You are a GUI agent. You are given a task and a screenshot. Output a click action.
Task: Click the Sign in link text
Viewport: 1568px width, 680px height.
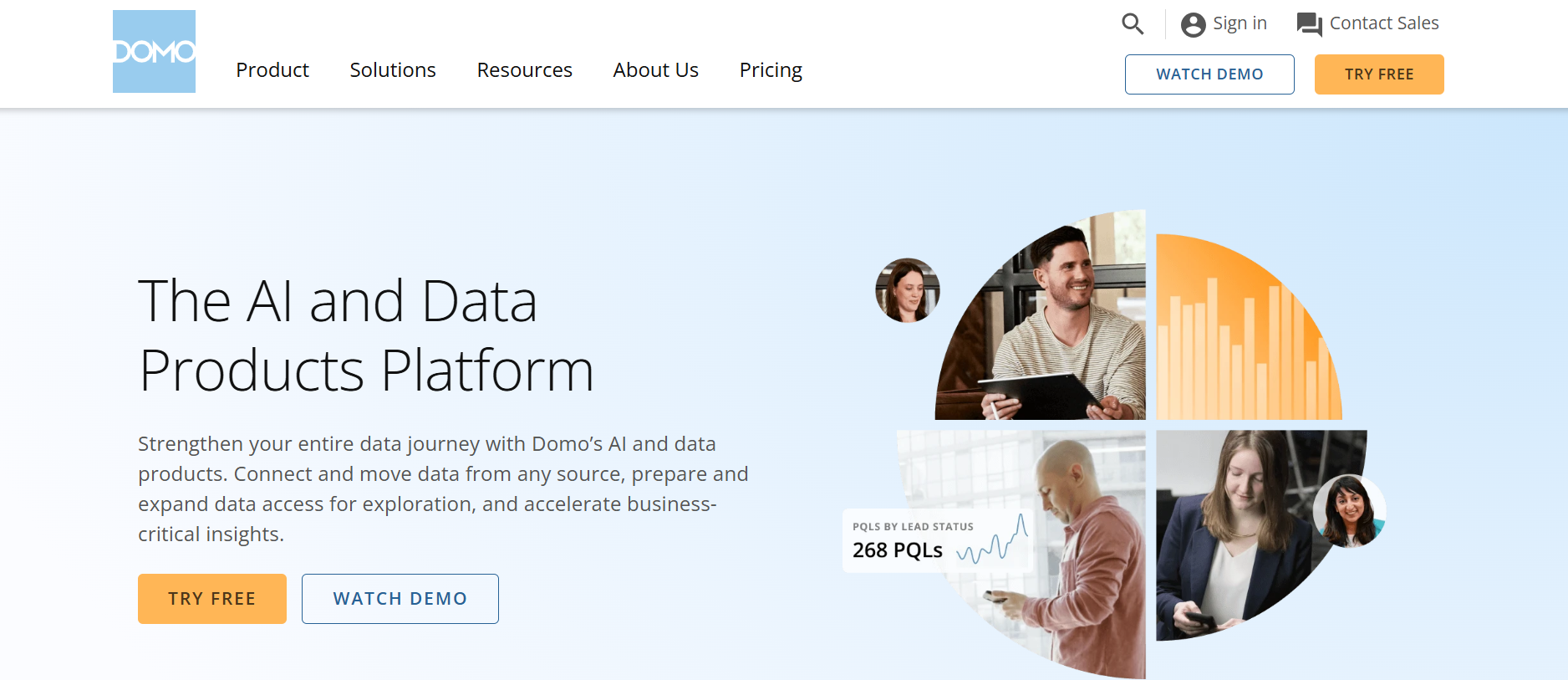click(x=1240, y=23)
